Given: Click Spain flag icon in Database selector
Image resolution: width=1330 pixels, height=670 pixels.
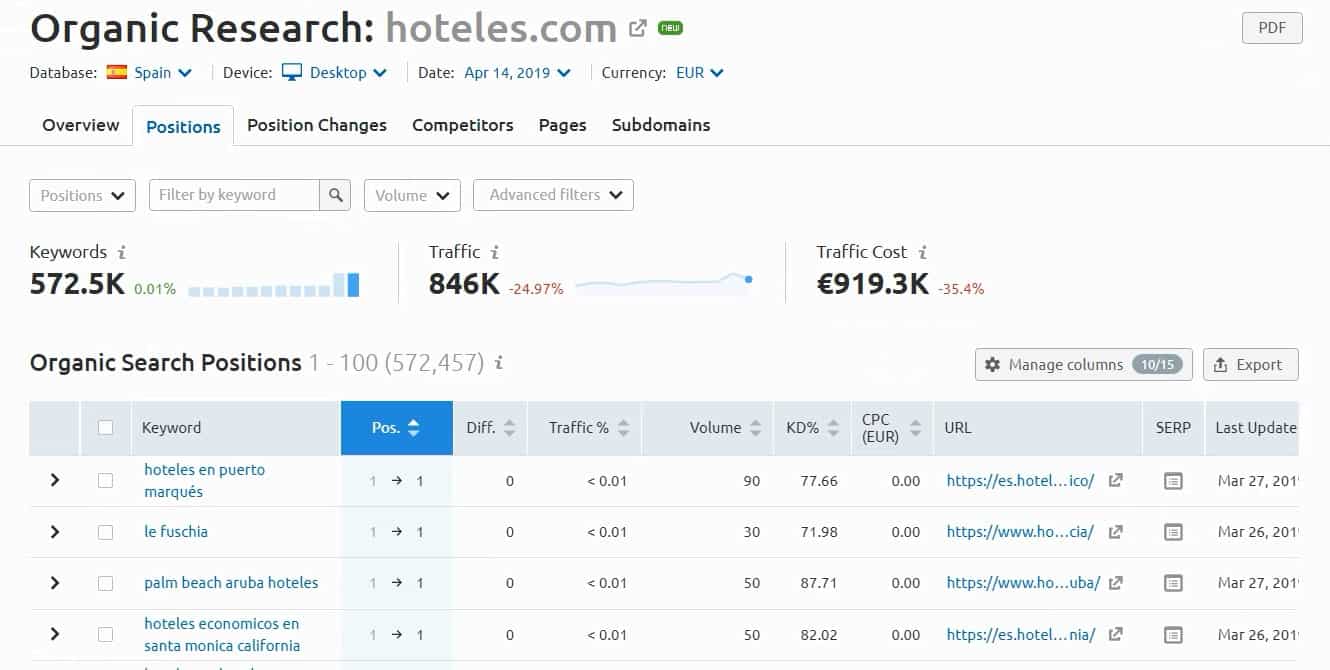Looking at the screenshot, I should pyautogui.click(x=116, y=72).
